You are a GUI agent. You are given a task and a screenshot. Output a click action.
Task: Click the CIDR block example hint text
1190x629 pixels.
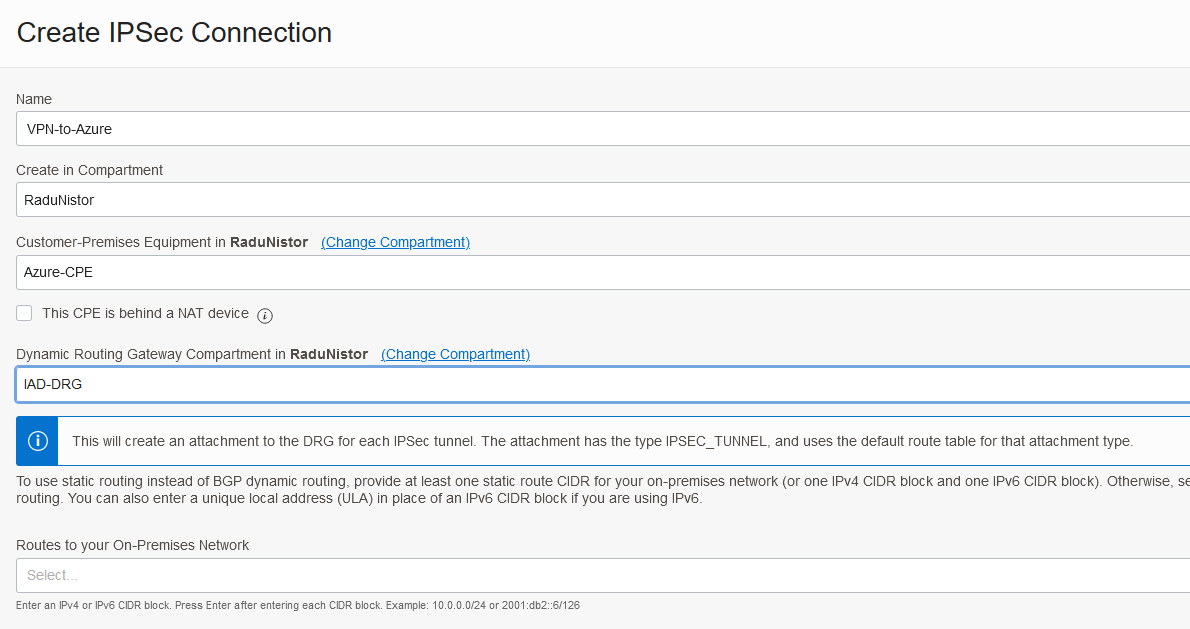tap(298, 606)
